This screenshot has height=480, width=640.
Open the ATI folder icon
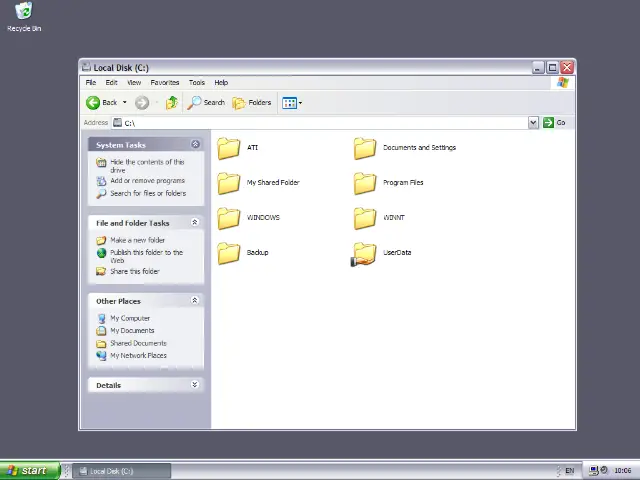[x=229, y=148]
